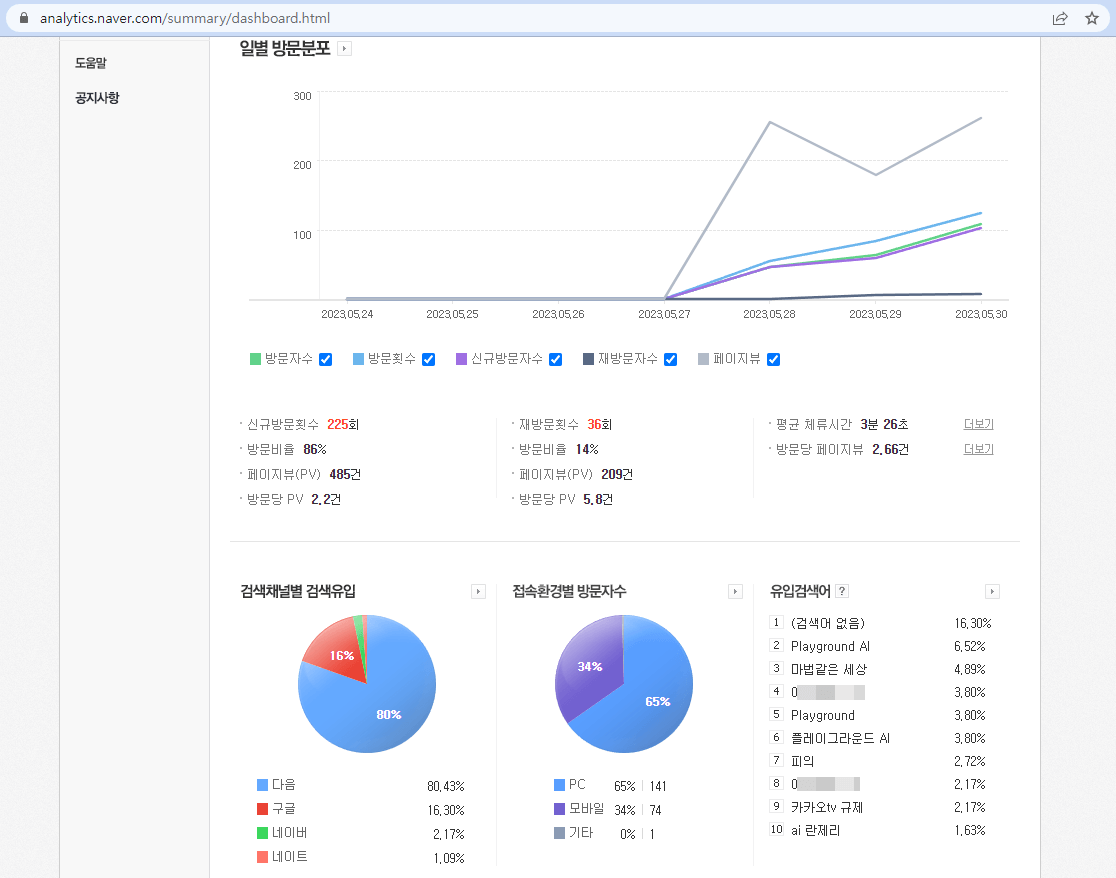Click the share icon in the browser toolbar
The image size is (1116, 878).
pyautogui.click(x=1060, y=18)
